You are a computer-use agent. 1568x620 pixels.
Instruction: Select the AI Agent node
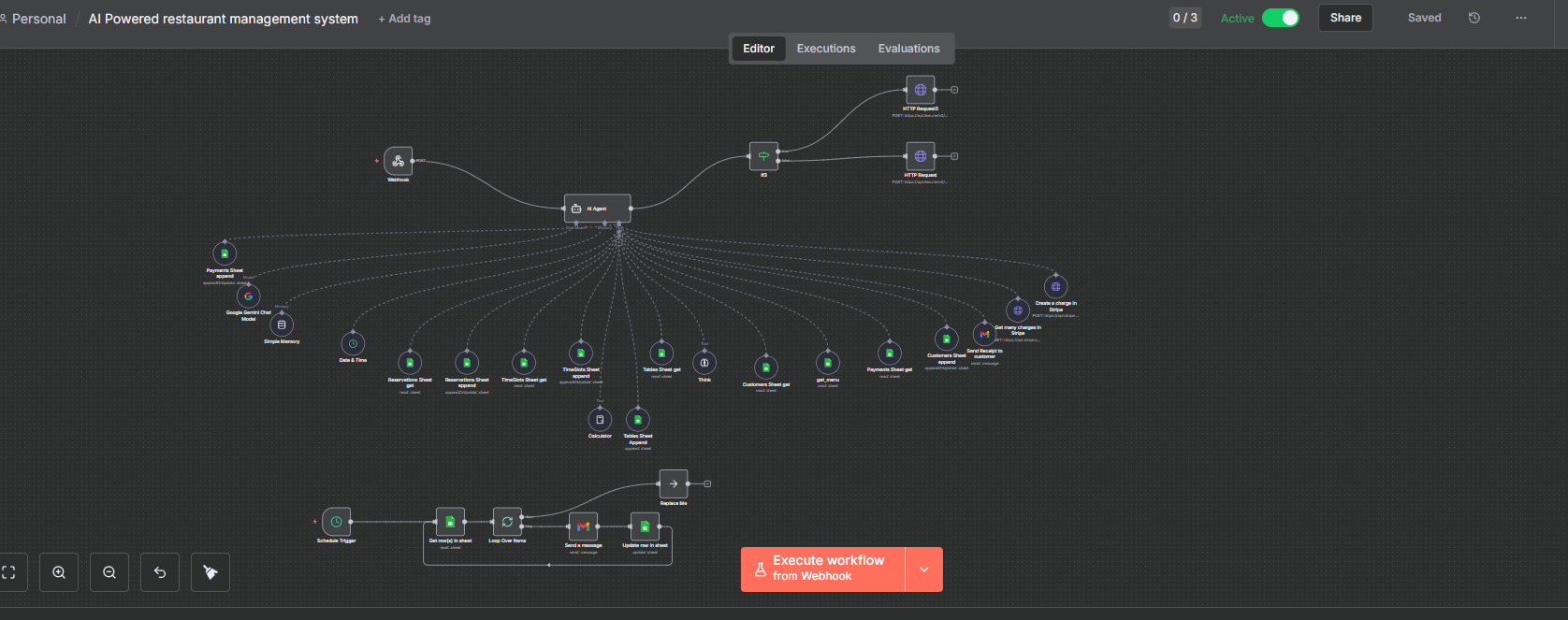(597, 209)
